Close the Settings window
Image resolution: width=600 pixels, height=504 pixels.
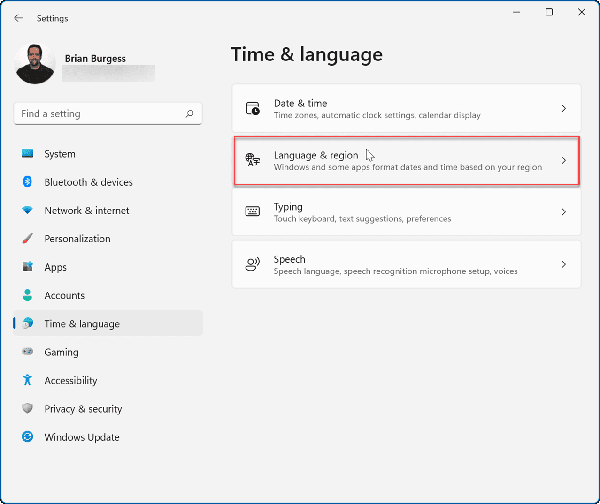point(582,12)
